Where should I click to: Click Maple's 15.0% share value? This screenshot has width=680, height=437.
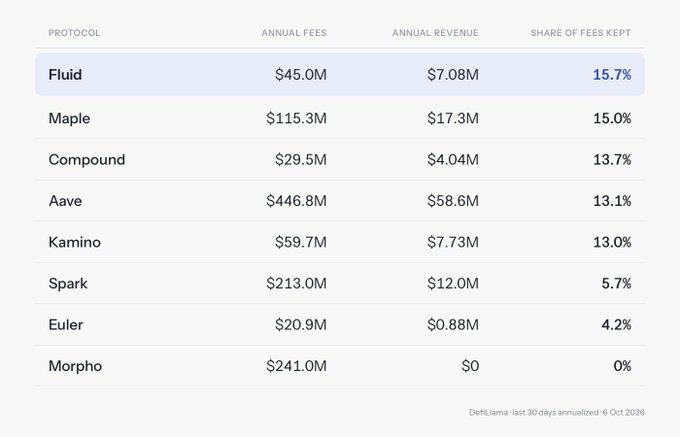tap(612, 118)
